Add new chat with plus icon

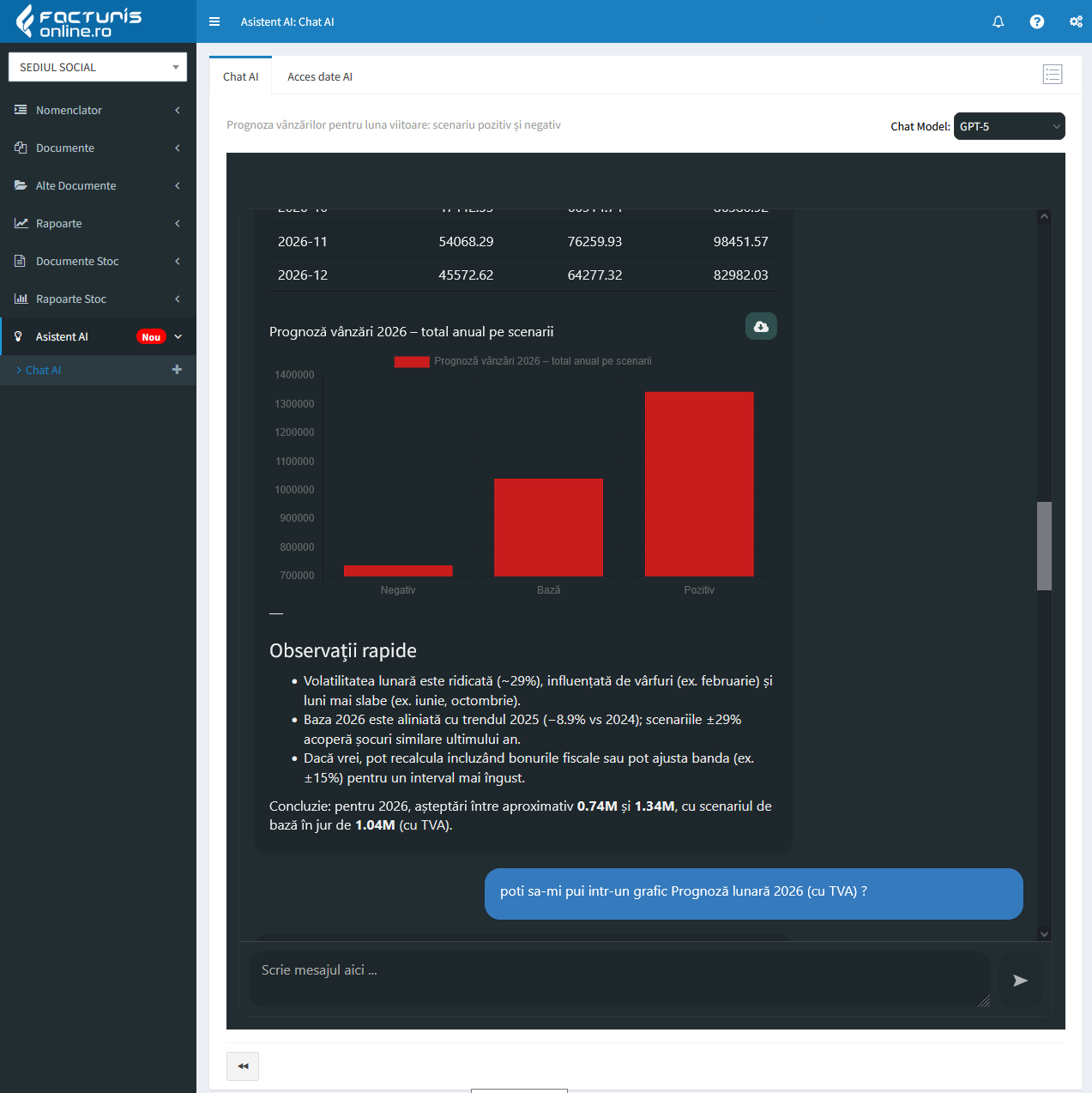click(x=177, y=370)
